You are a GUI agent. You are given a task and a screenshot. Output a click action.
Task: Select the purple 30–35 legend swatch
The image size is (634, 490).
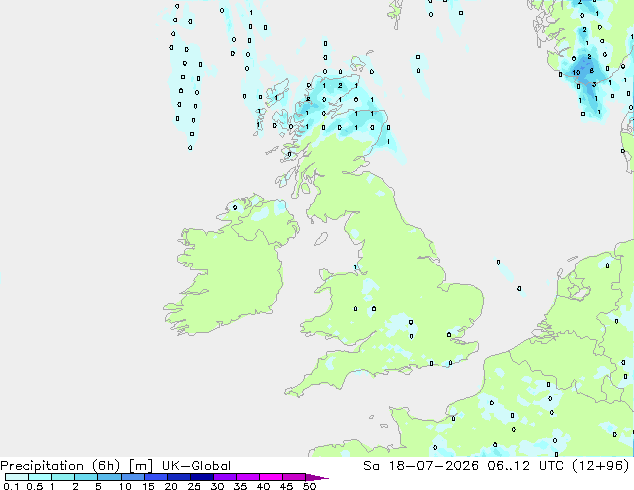tap(224, 477)
